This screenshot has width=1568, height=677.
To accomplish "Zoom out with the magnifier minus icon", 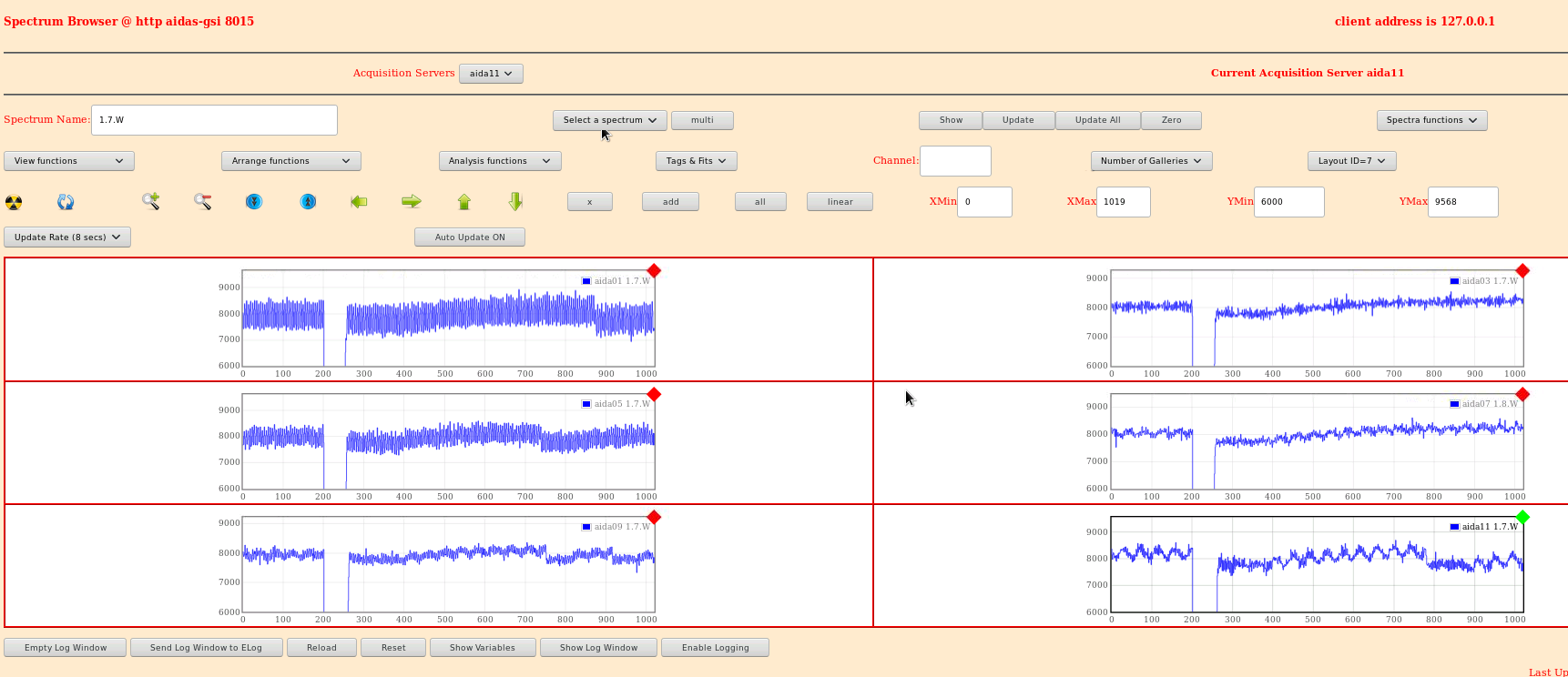I will tap(203, 201).
